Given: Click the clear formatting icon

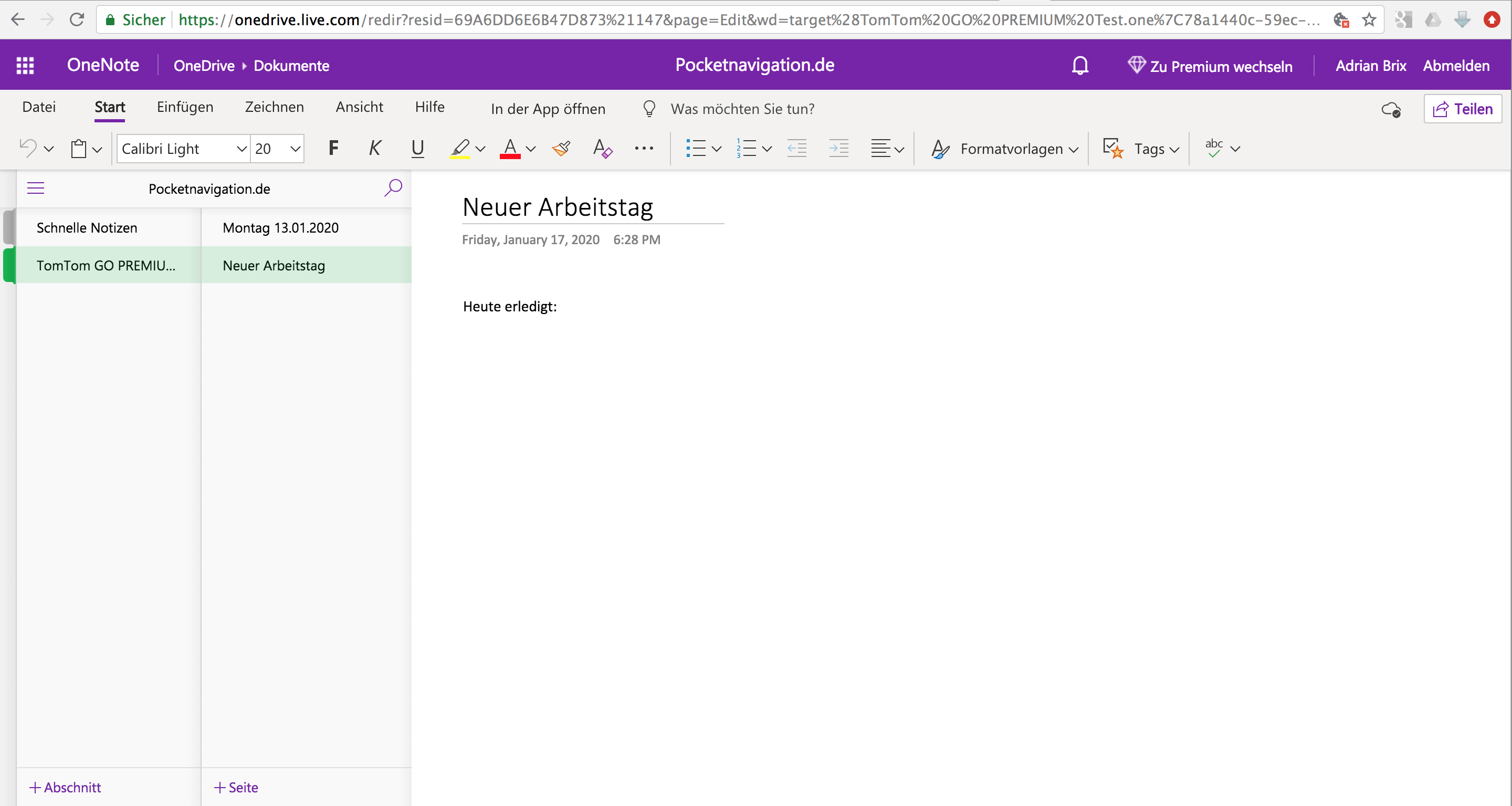Looking at the screenshot, I should coord(602,149).
